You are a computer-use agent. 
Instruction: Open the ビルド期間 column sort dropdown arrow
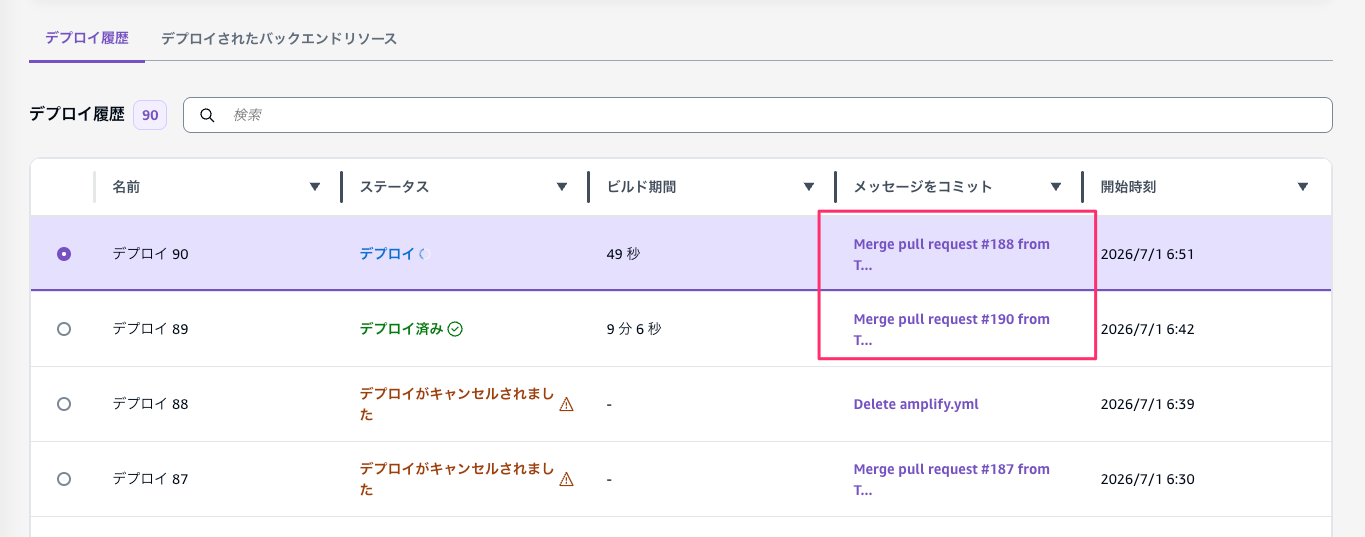[809, 187]
